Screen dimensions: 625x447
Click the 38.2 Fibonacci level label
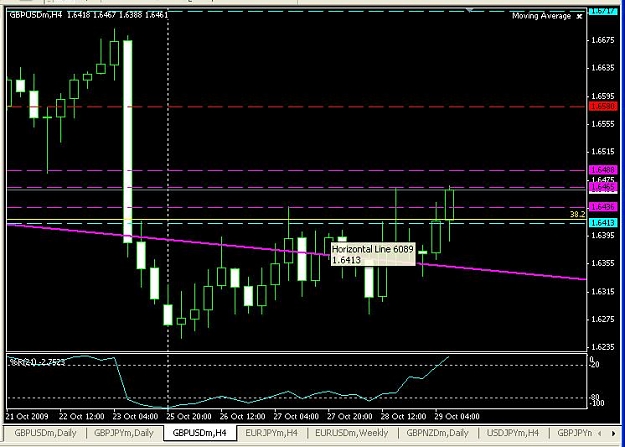tap(578, 215)
